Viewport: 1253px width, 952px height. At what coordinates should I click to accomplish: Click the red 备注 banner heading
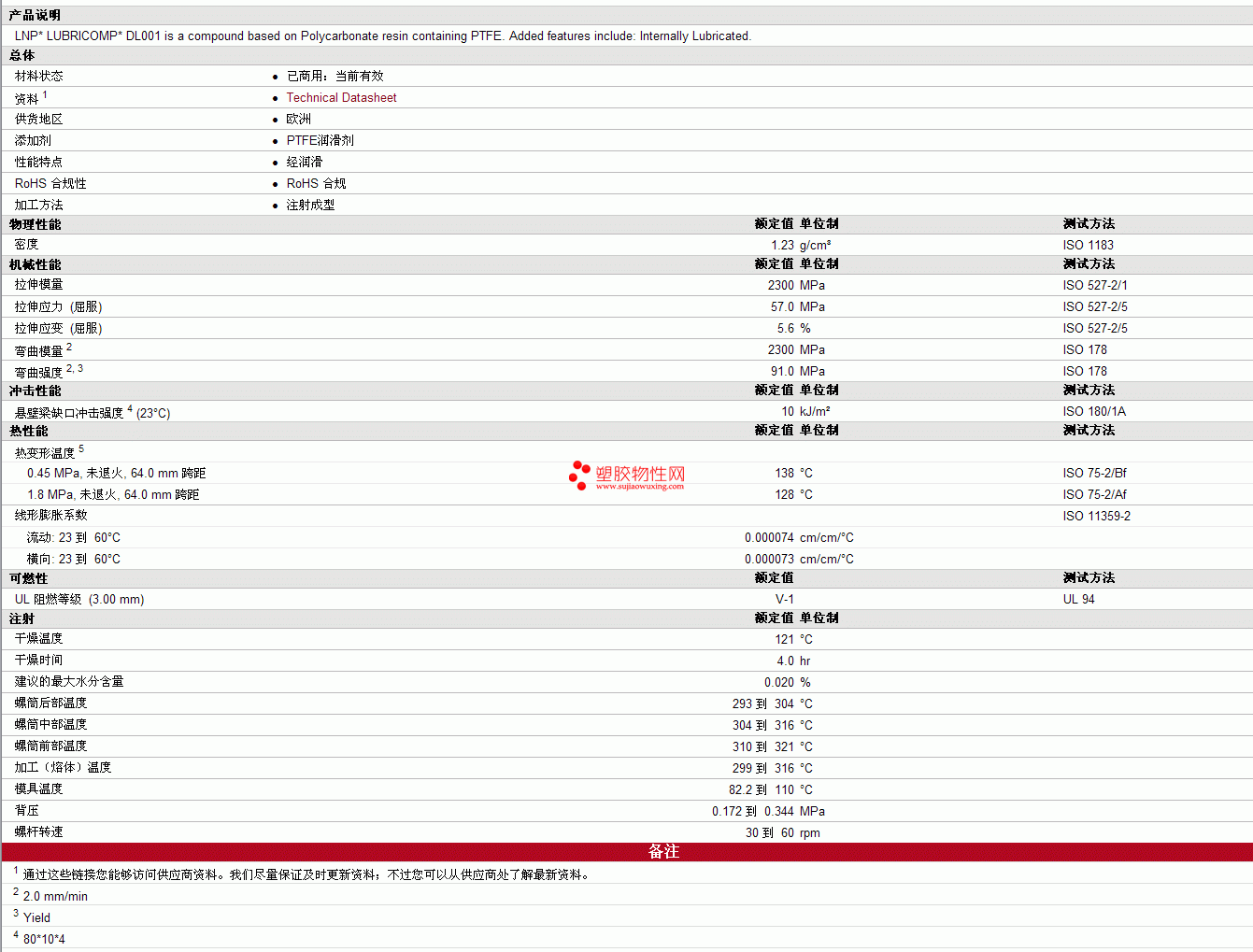(x=663, y=852)
